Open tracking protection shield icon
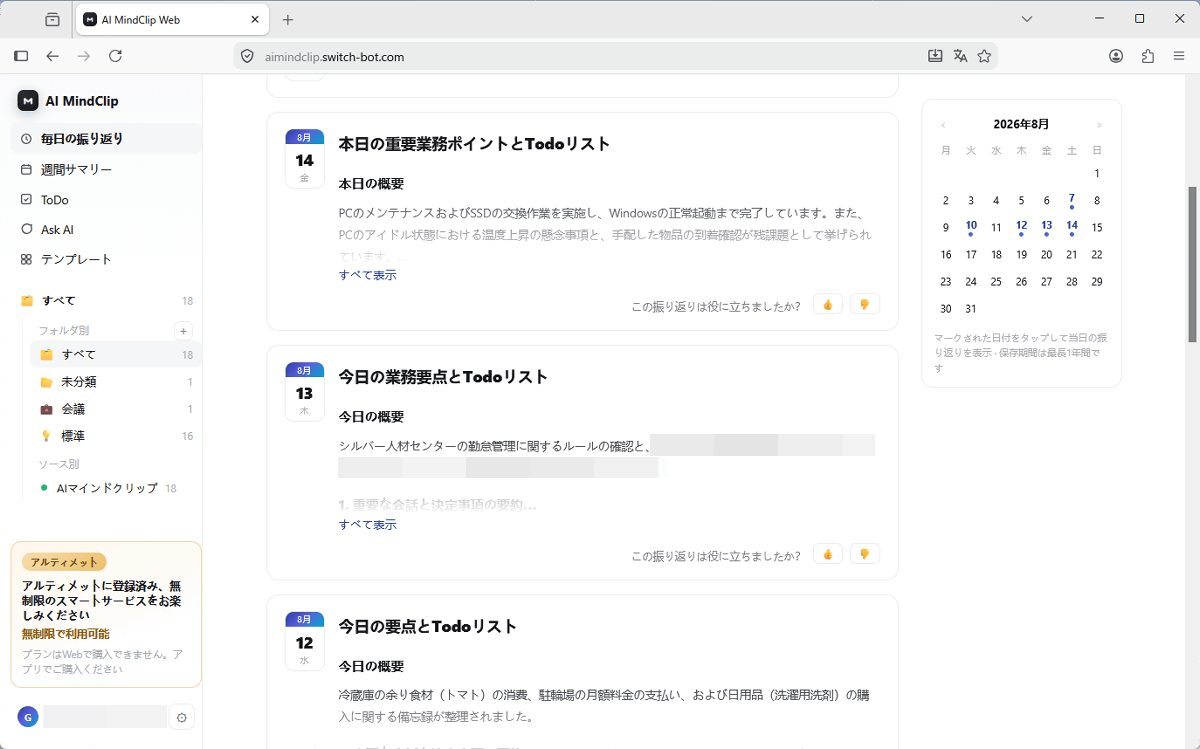 (248, 56)
